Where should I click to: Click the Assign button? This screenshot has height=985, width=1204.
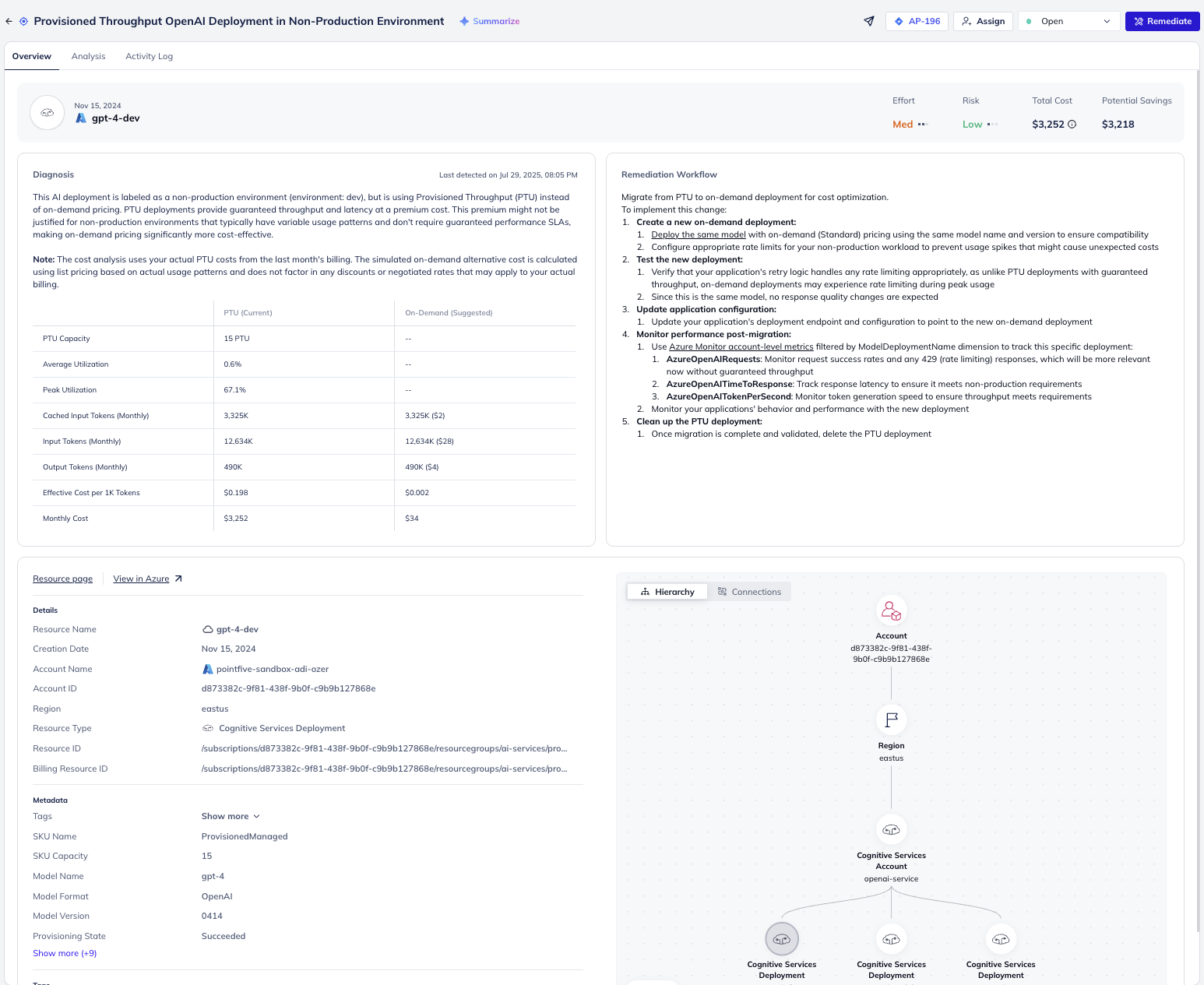pos(983,21)
